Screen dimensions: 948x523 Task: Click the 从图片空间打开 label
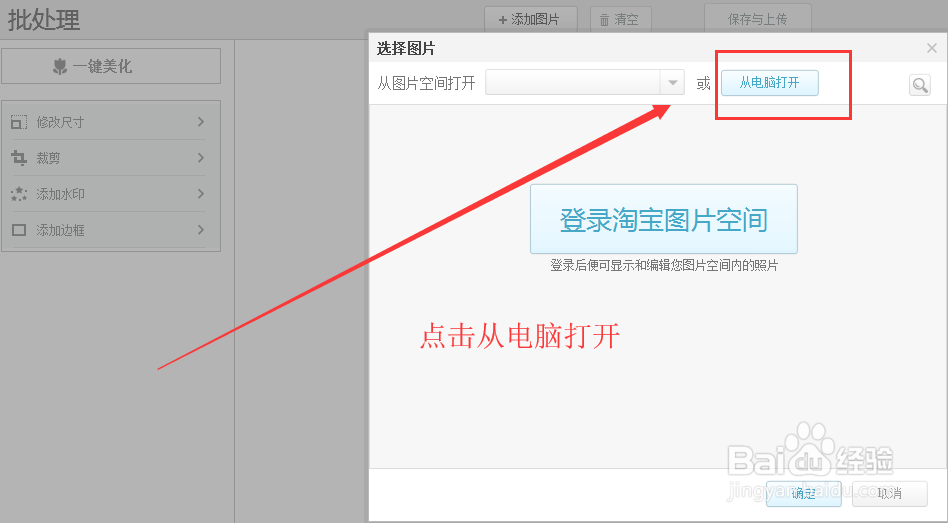pyautogui.click(x=426, y=83)
